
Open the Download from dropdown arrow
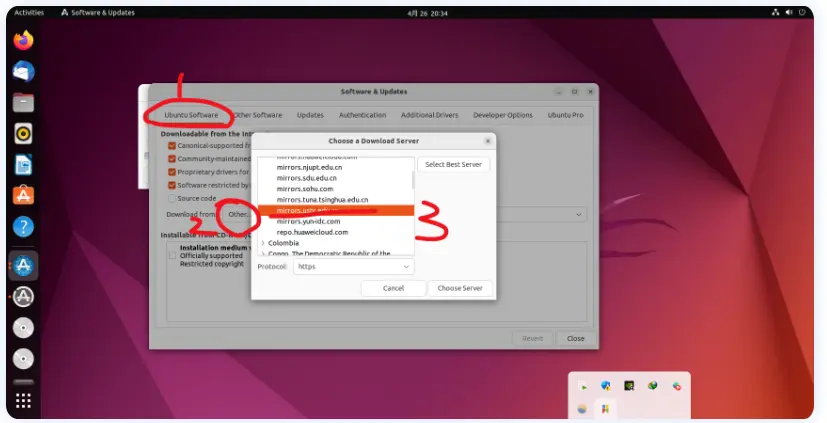pos(579,215)
